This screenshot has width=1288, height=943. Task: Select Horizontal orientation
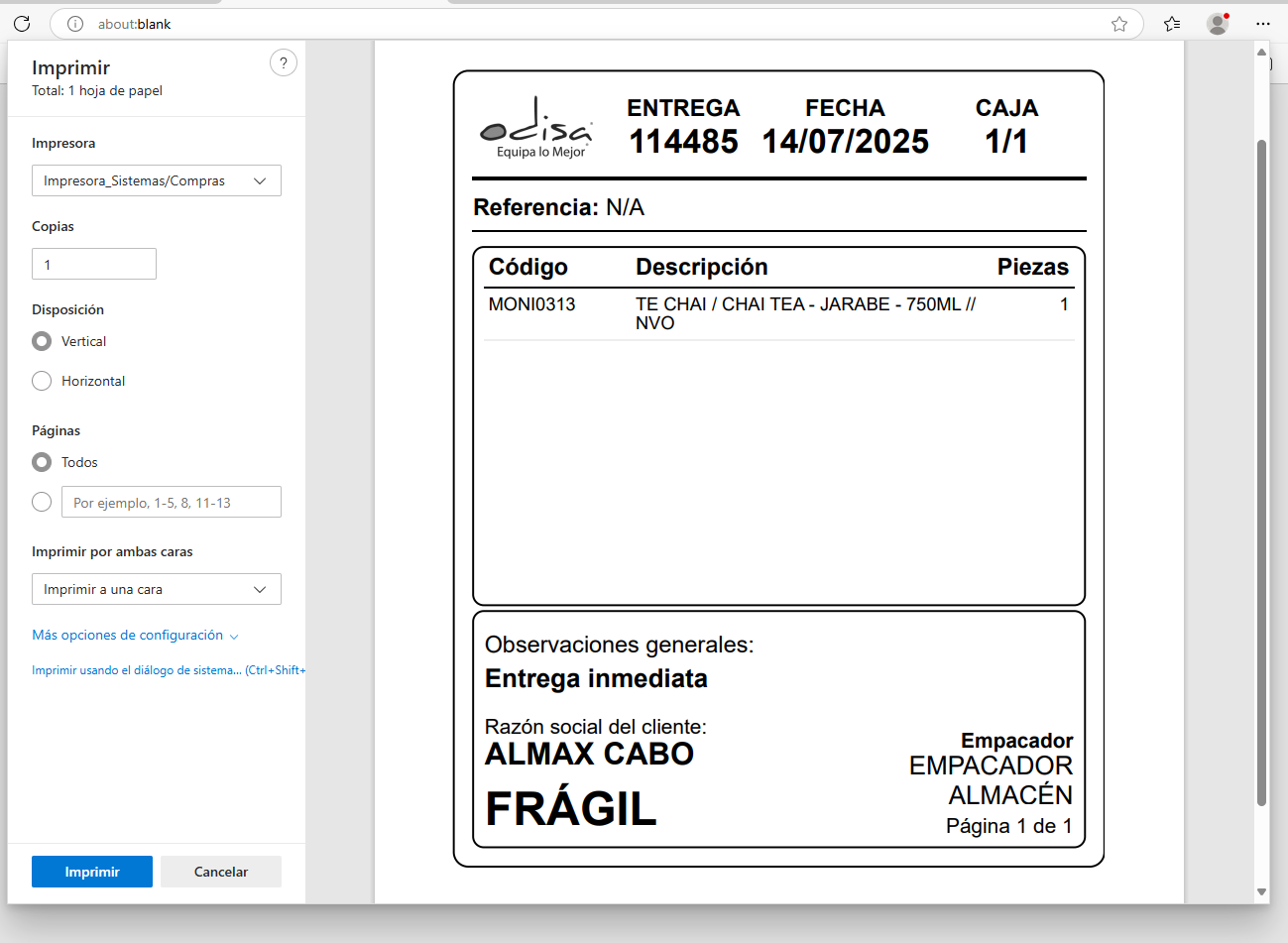coord(42,381)
